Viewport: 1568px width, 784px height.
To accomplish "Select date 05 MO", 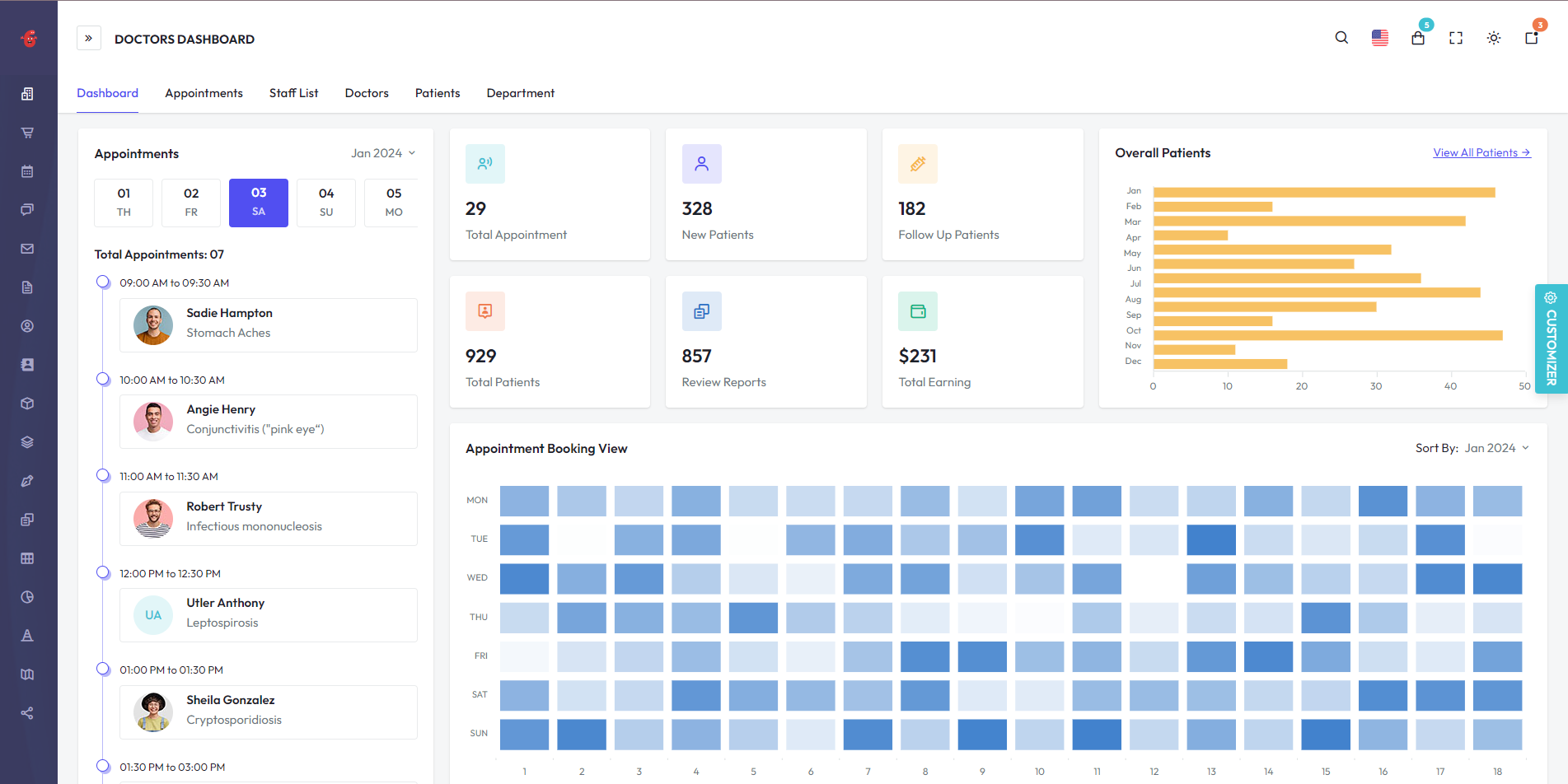I will coord(392,203).
